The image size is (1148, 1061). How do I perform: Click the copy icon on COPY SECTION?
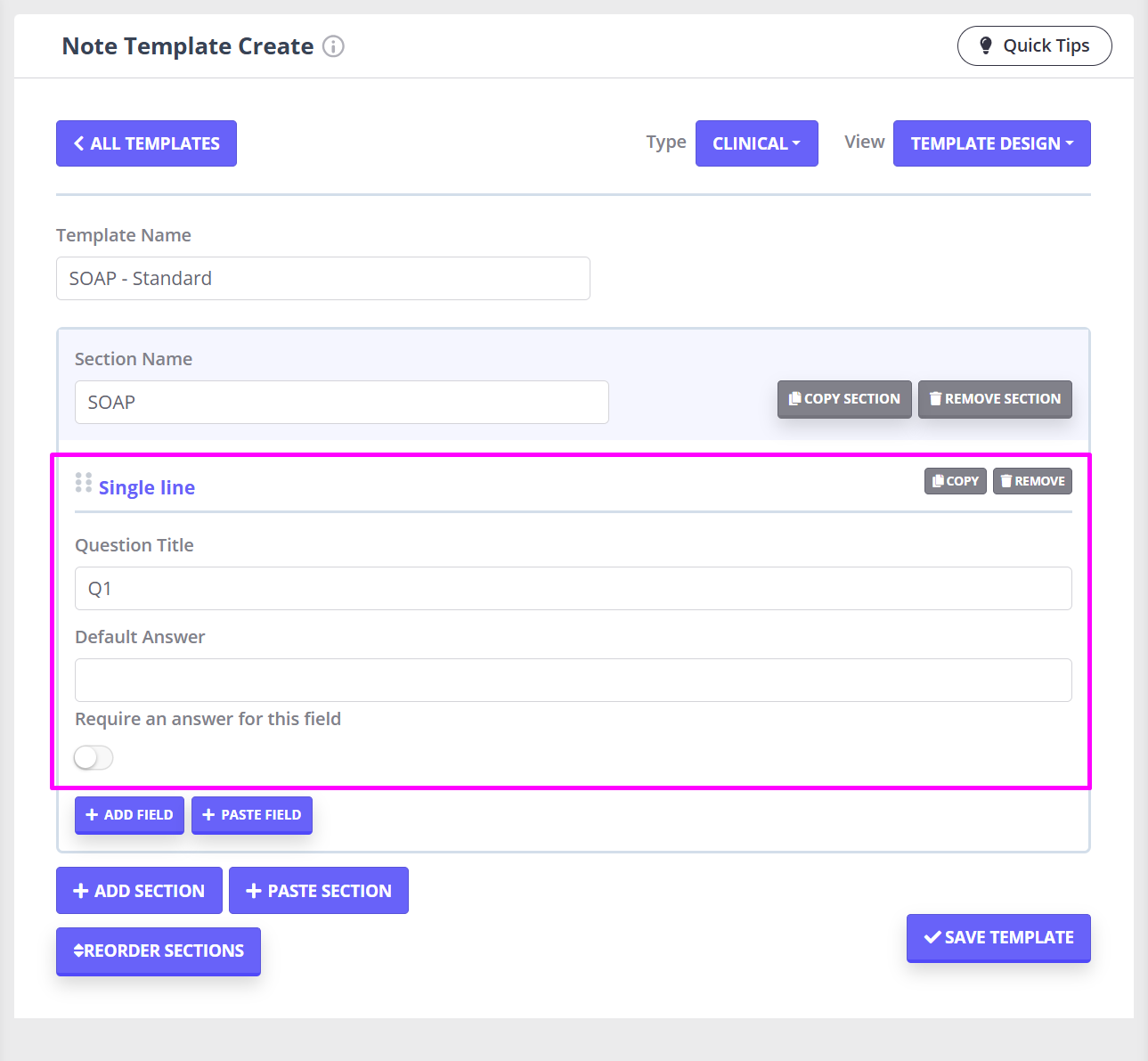coord(793,398)
